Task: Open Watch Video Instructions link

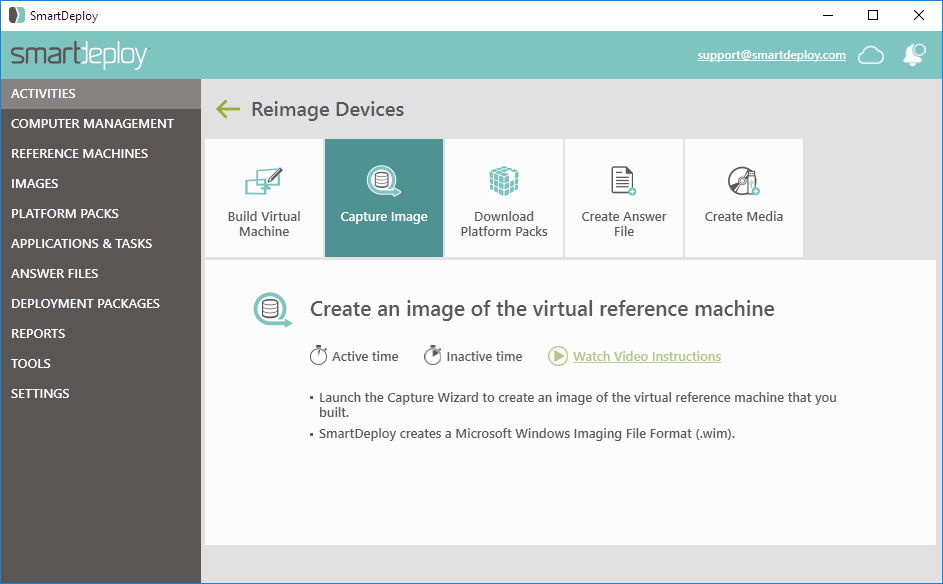Action: pyautogui.click(x=647, y=357)
